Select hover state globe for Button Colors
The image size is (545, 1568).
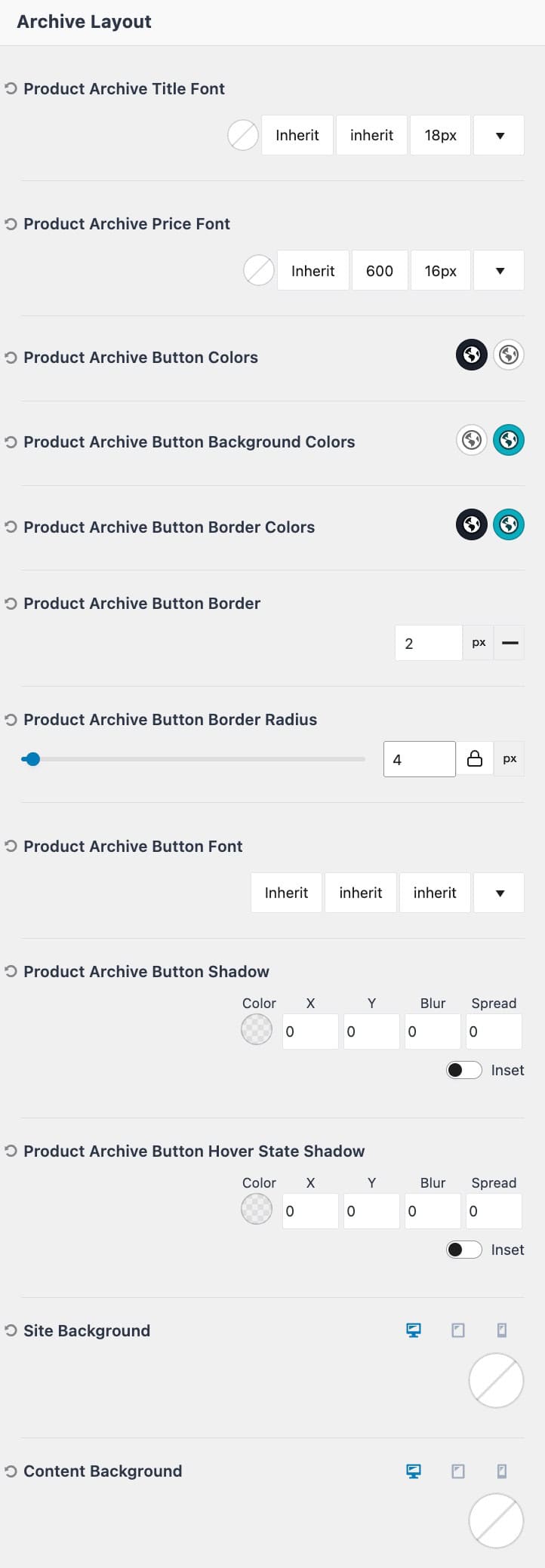tap(508, 355)
